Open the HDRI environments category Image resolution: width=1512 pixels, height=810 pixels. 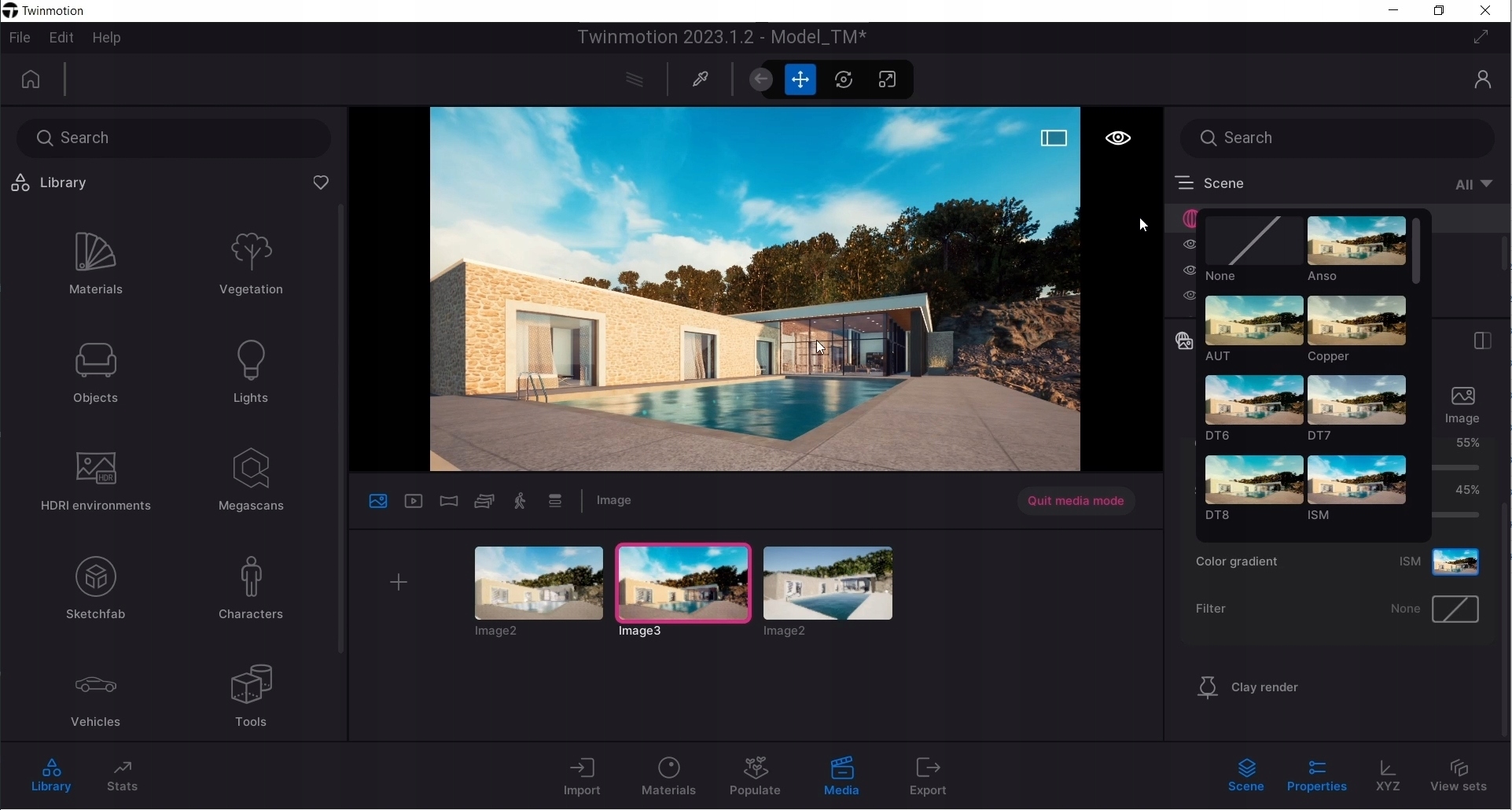coord(96,480)
